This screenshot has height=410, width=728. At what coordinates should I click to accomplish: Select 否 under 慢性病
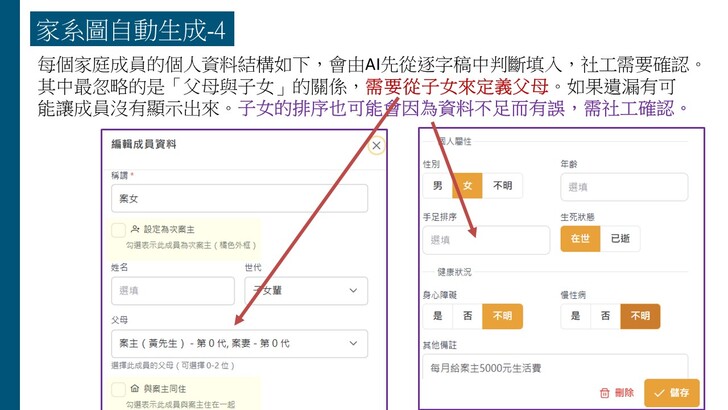point(604,316)
